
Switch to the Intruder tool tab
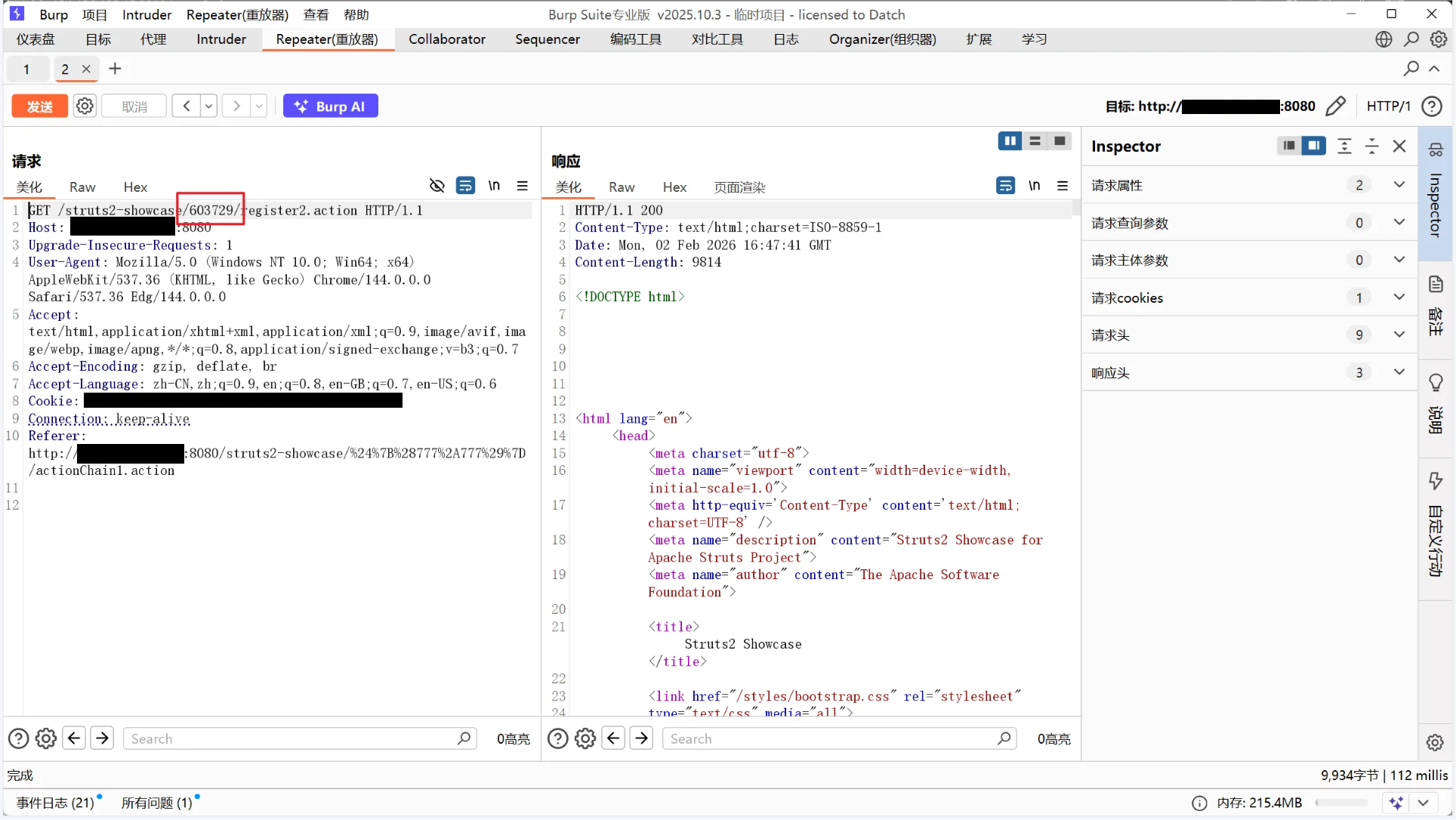[x=221, y=39]
